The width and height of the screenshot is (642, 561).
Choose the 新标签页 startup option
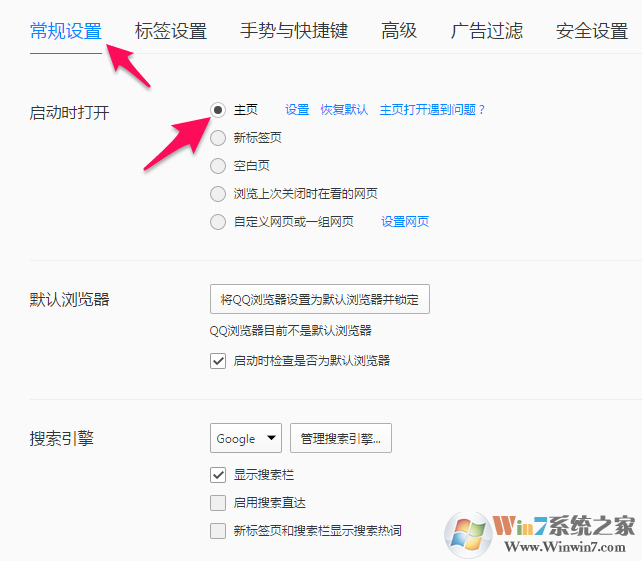[x=218, y=138]
